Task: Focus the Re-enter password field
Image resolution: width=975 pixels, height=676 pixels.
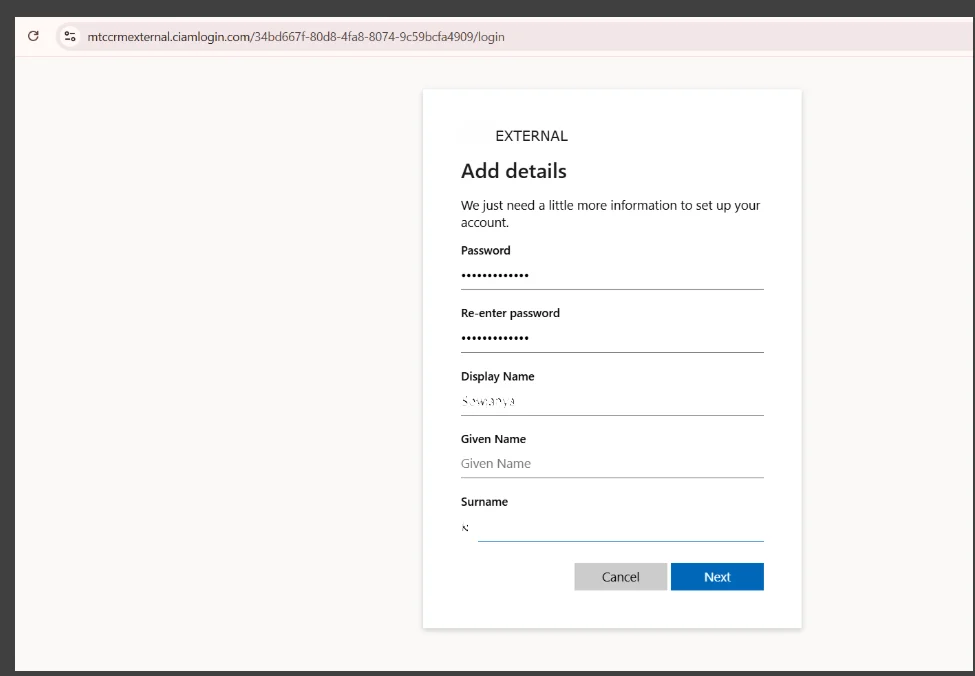Action: click(612, 338)
